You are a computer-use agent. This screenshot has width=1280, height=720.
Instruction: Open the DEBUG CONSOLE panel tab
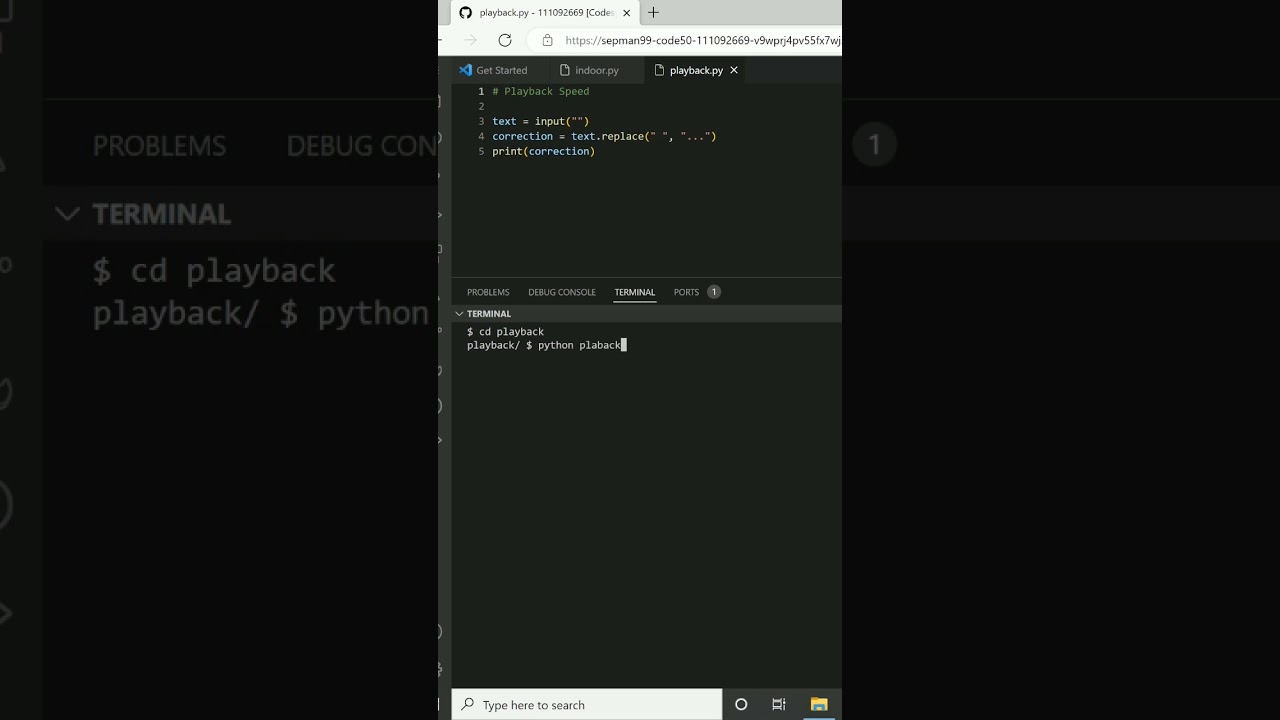562,292
